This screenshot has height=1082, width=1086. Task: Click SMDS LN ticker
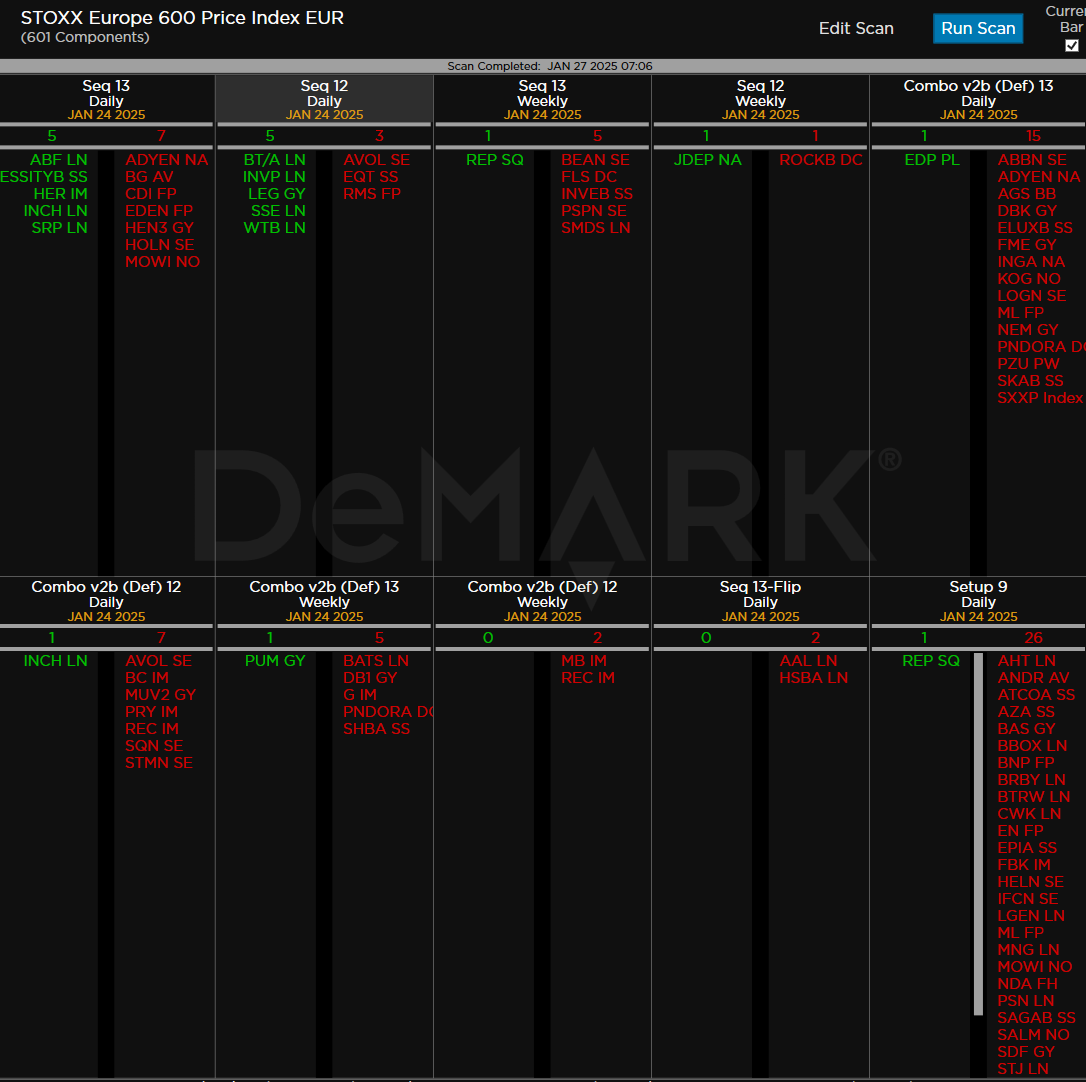tap(596, 228)
